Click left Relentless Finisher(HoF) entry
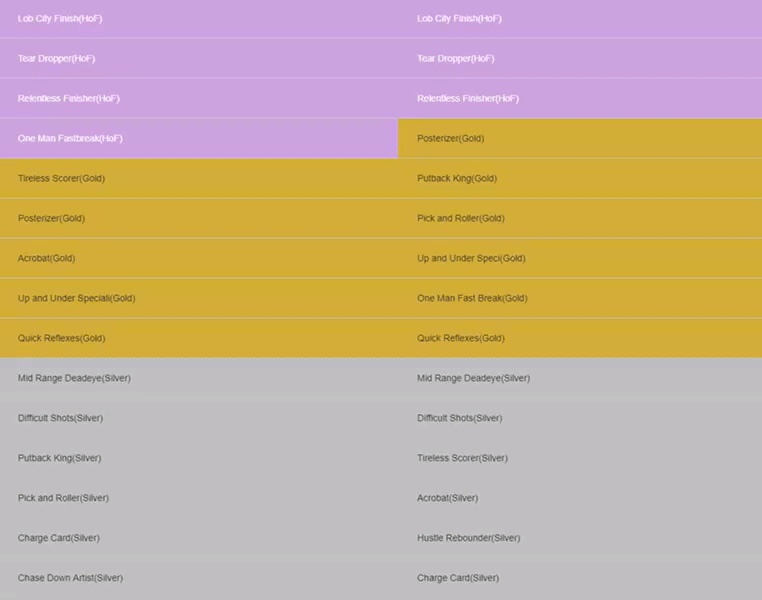 point(199,99)
